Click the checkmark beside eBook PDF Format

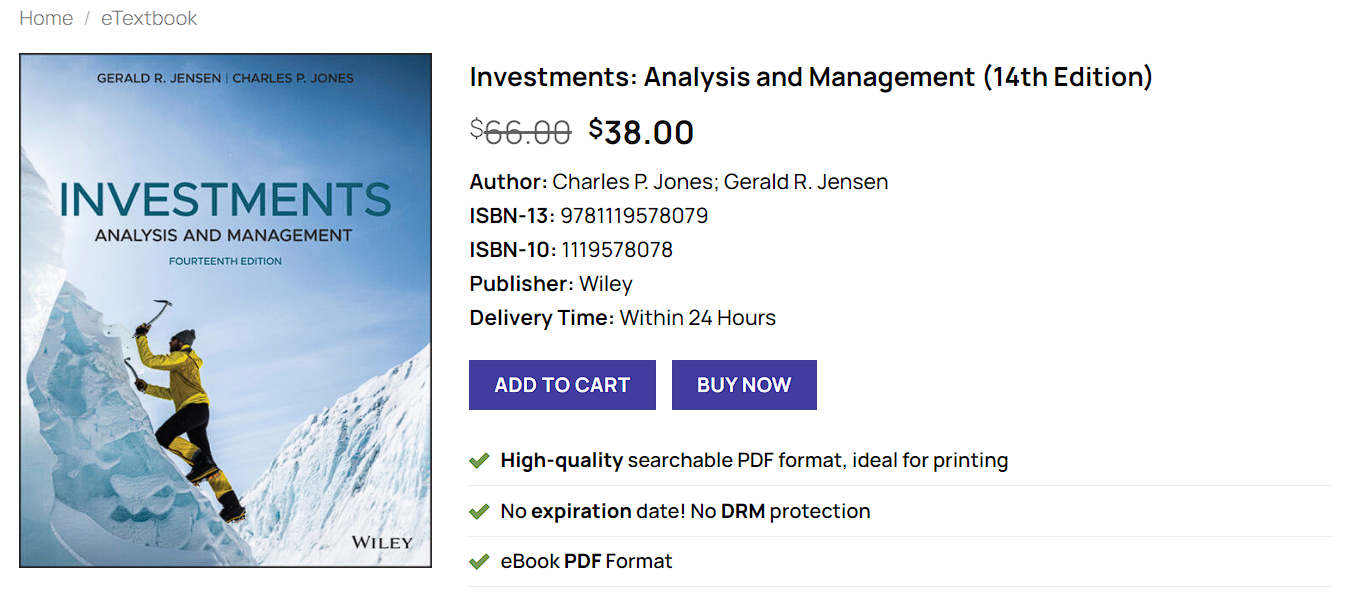[x=477, y=560]
